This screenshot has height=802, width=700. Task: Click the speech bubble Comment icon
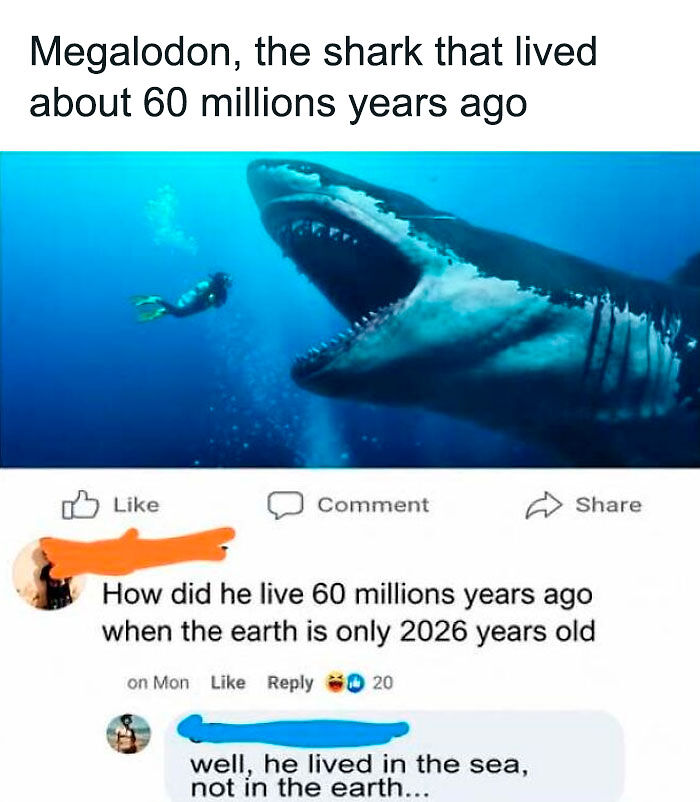285,505
